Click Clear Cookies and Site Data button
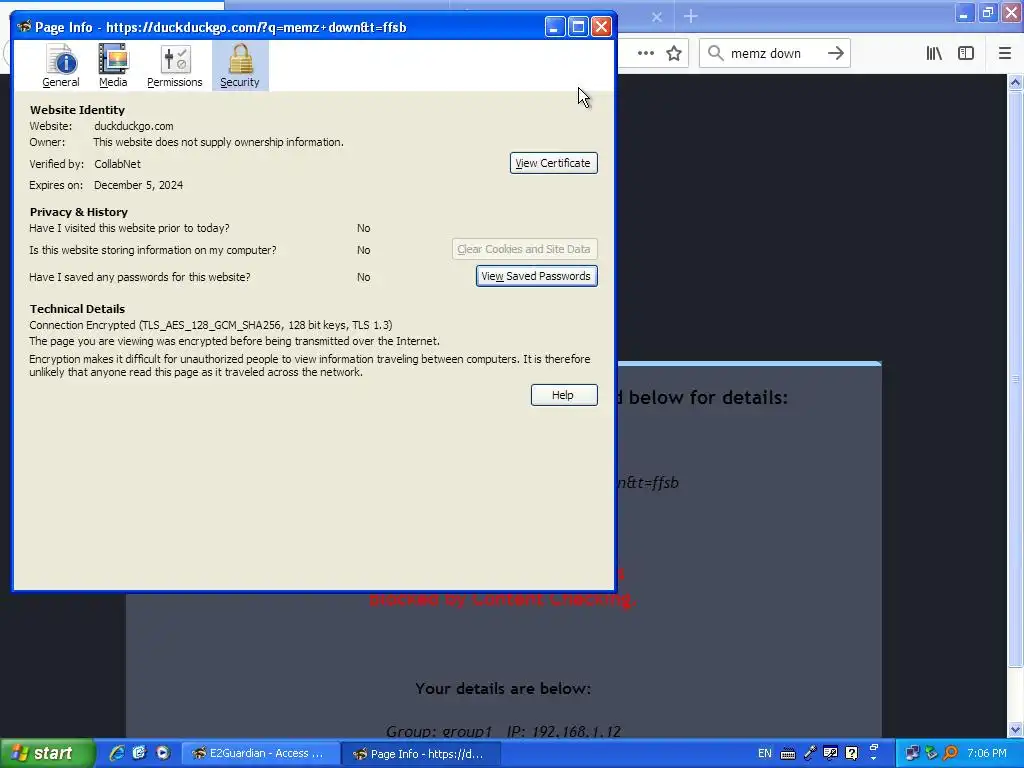1024x768 pixels. click(524, 249)
